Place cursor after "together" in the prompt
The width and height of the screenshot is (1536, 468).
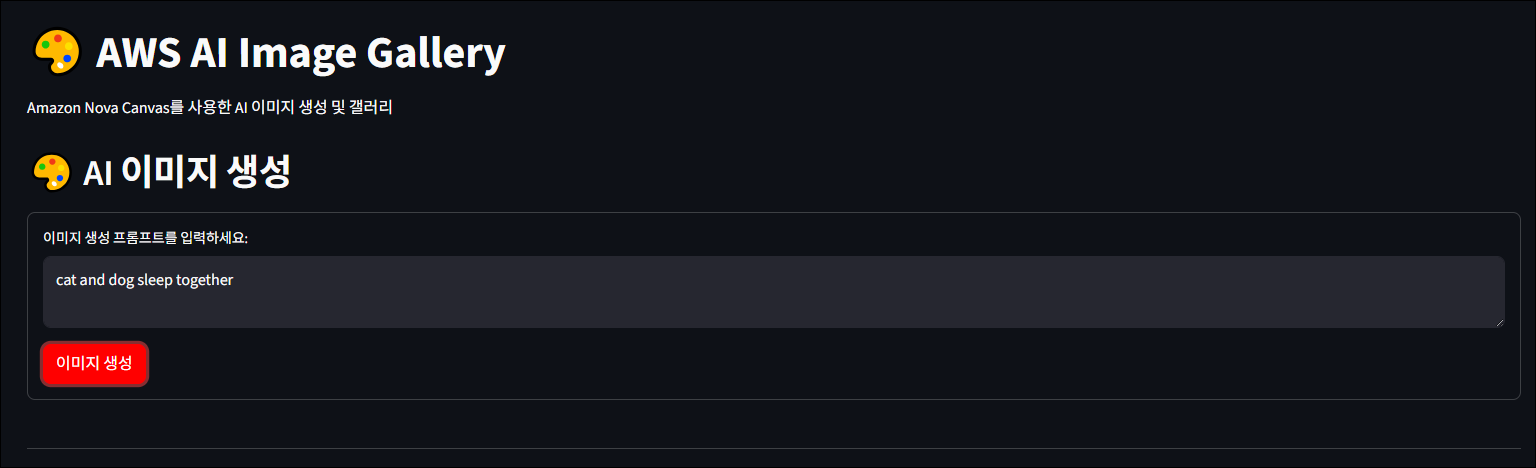(x=234, y=280)
